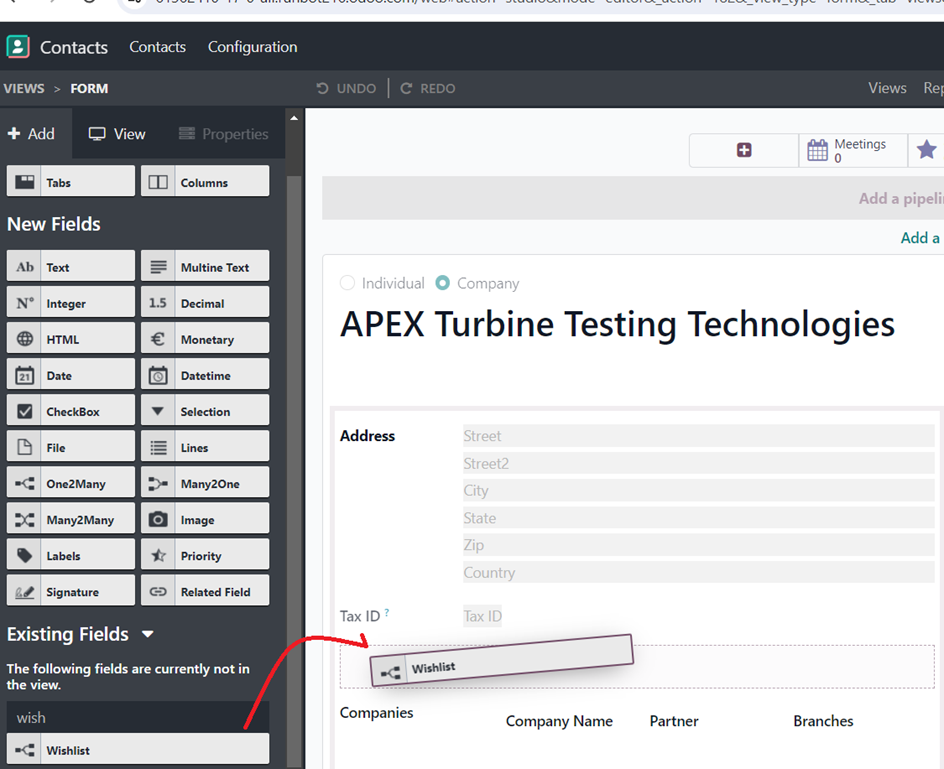Click the Tax ID help question mark
The image size is (944, 769).
pyautogui.click(x=387, y=612)
